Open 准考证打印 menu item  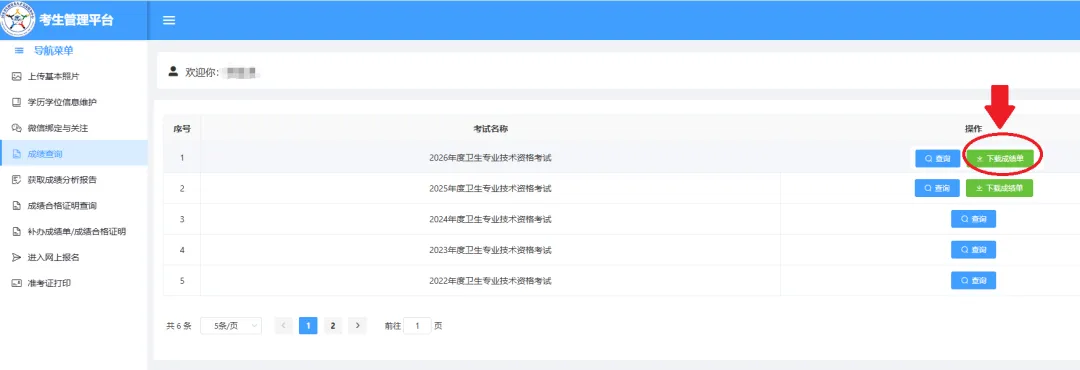pyautogui.click(x=74, y=283)
